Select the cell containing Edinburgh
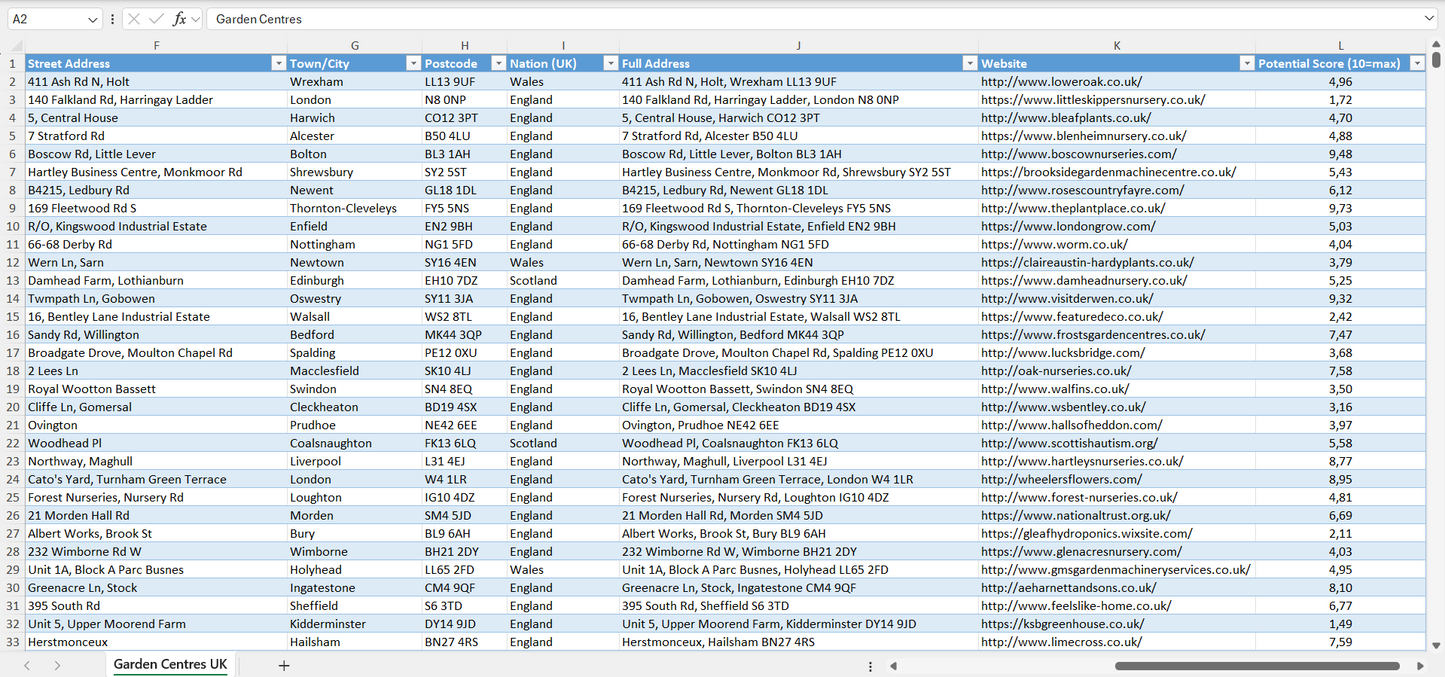The height and width of the screenshot is (677, 1445). (x=354, y=280)
